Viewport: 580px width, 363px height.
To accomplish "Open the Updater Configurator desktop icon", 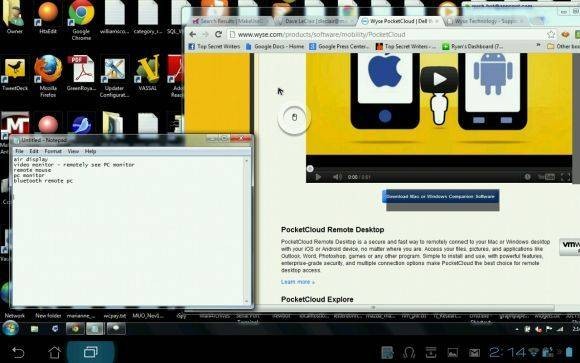I will (x=114, y=77).
